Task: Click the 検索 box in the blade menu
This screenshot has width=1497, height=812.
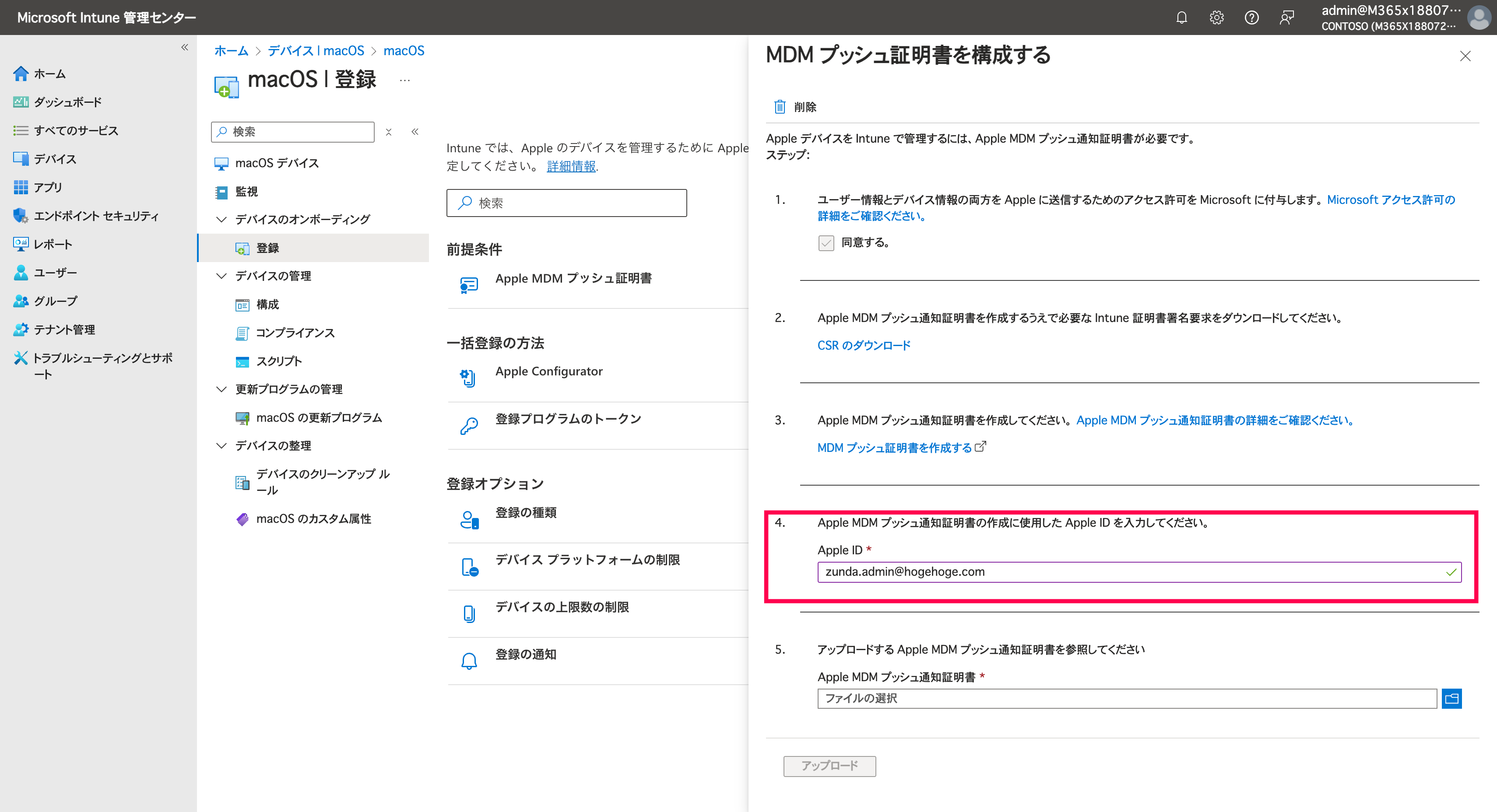Action: tap(293, 132)
